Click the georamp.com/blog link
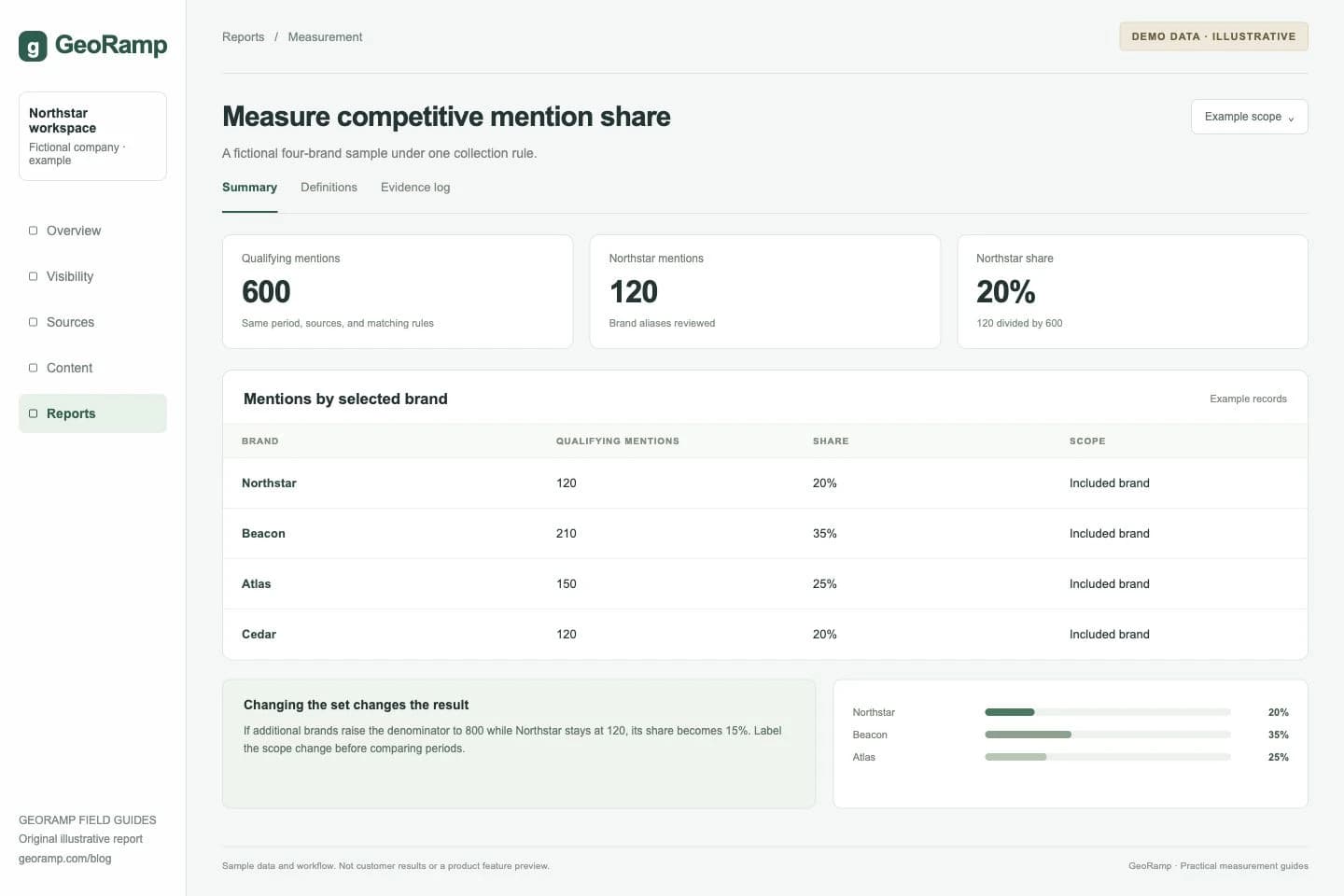Viewport: 1344px width, 896px height. tap(64, 859)
